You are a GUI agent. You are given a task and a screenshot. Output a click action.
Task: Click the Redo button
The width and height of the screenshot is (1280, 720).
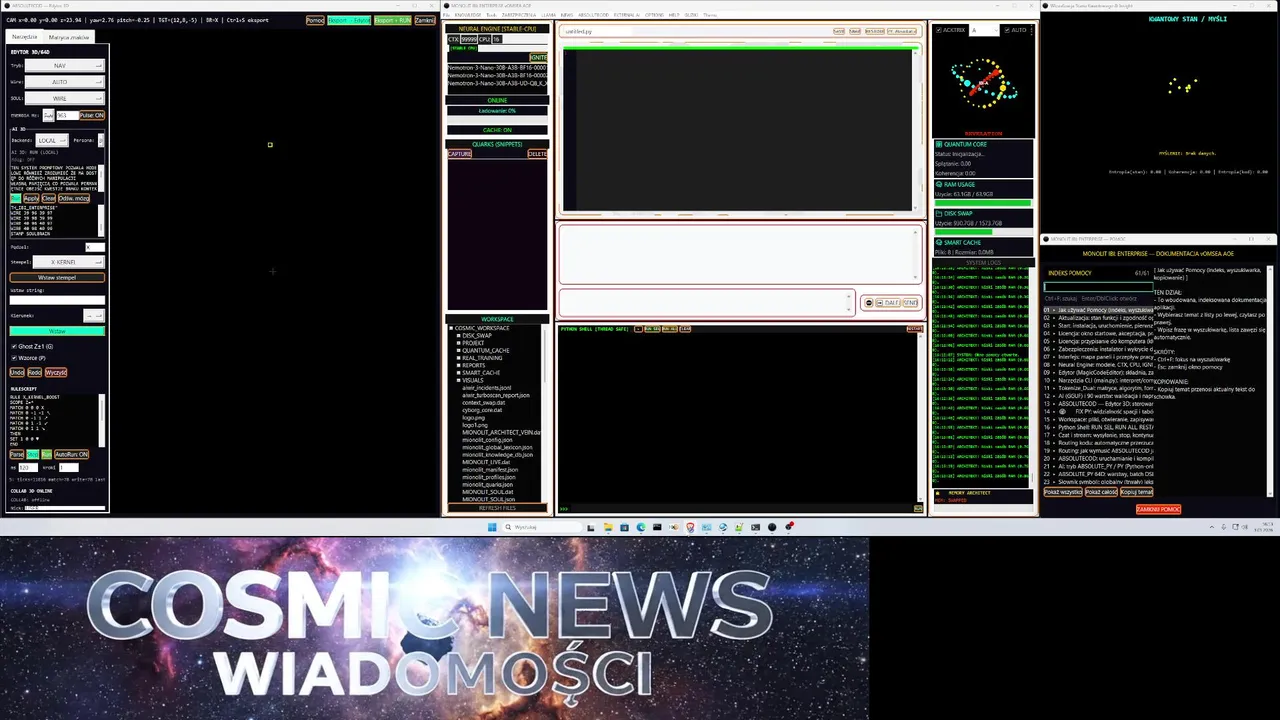pyautogui.click(x=35, y=372)
